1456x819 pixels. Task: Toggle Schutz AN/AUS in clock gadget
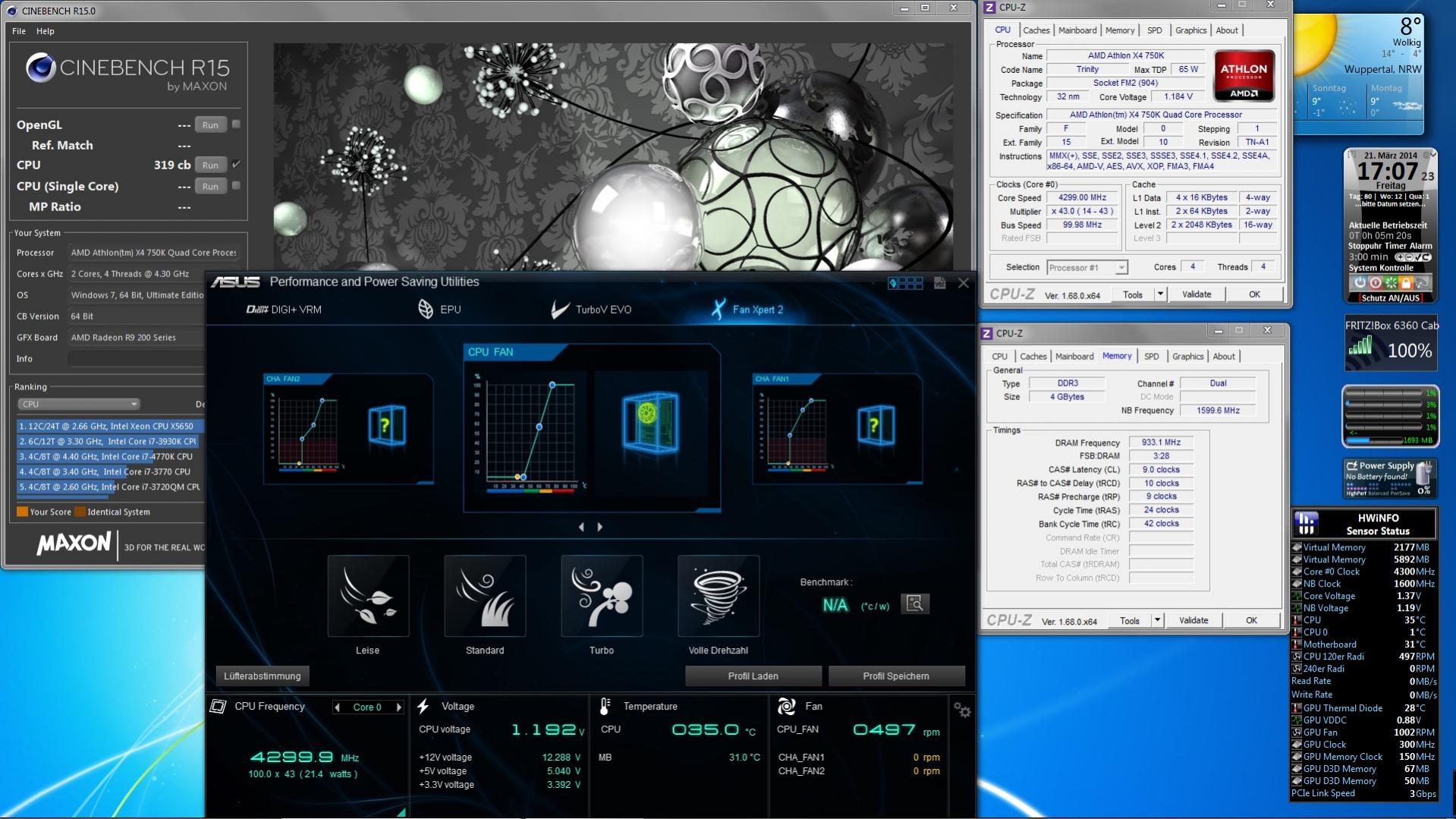(x=1390, y=298)
